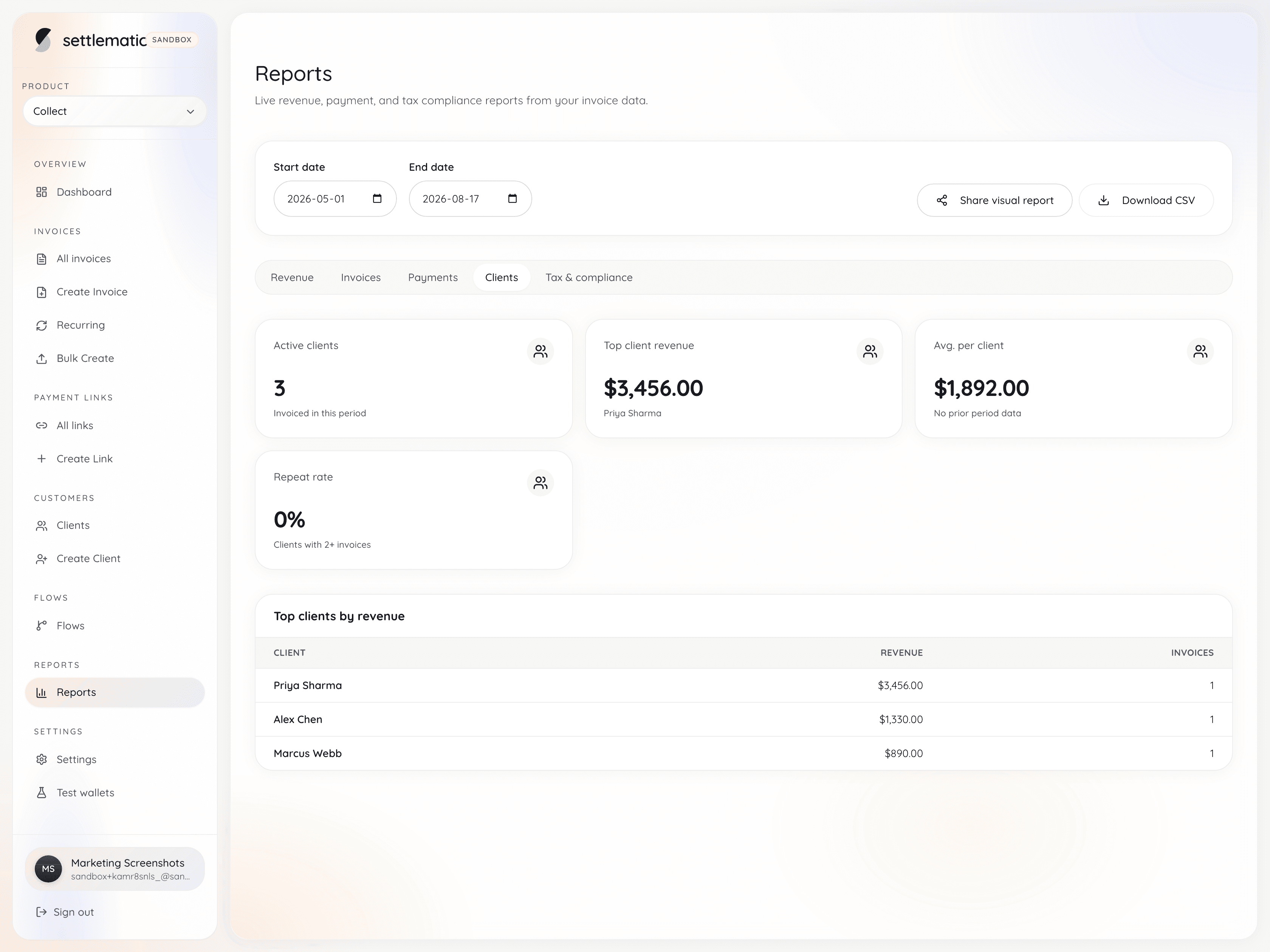
Task: Click the Test wallets flask icon
Action: pyautogui.click(x=41, y=793)
